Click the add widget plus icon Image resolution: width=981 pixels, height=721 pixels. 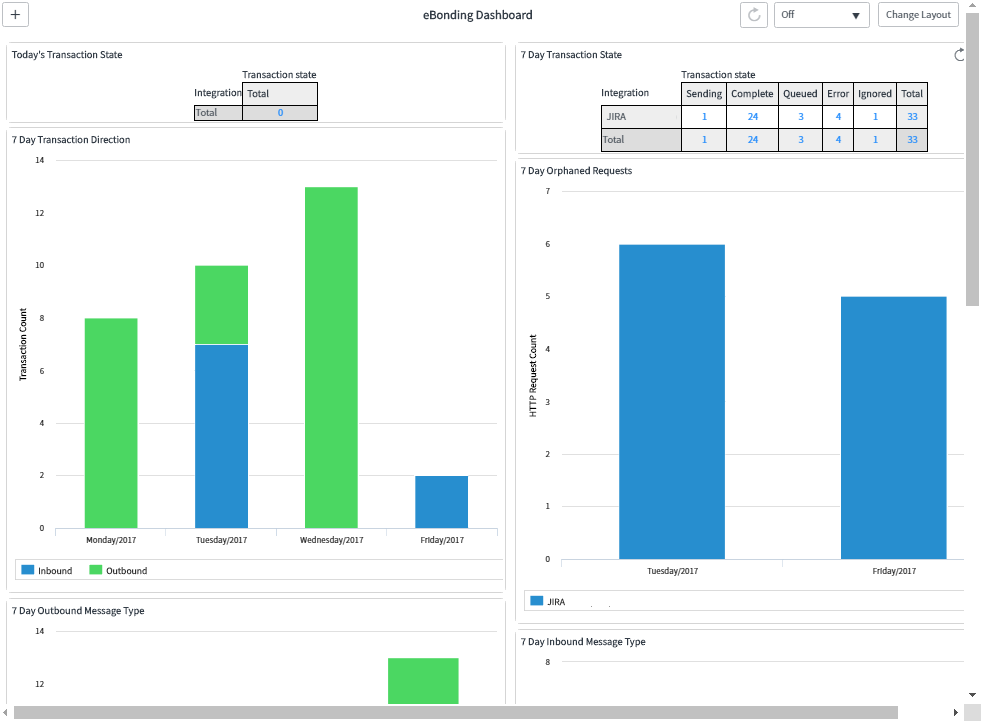click(15, 15)
